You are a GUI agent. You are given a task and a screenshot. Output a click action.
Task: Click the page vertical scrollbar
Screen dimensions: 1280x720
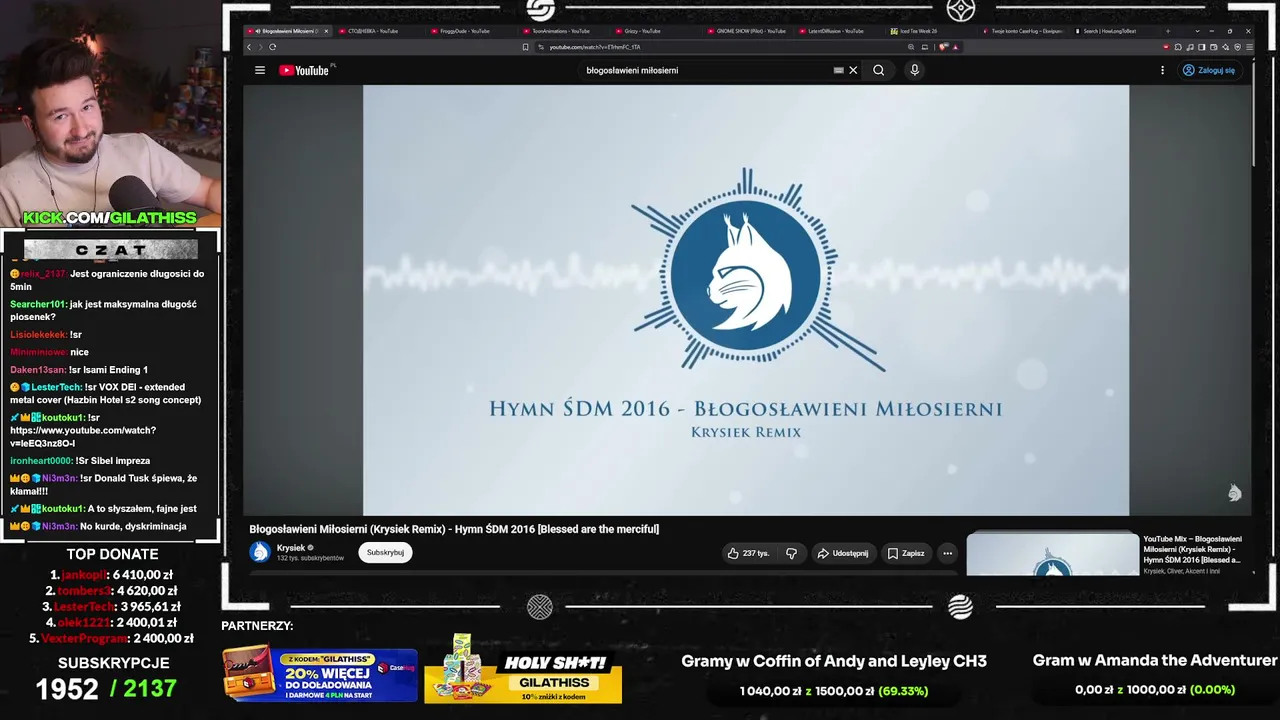point(1254,115)
